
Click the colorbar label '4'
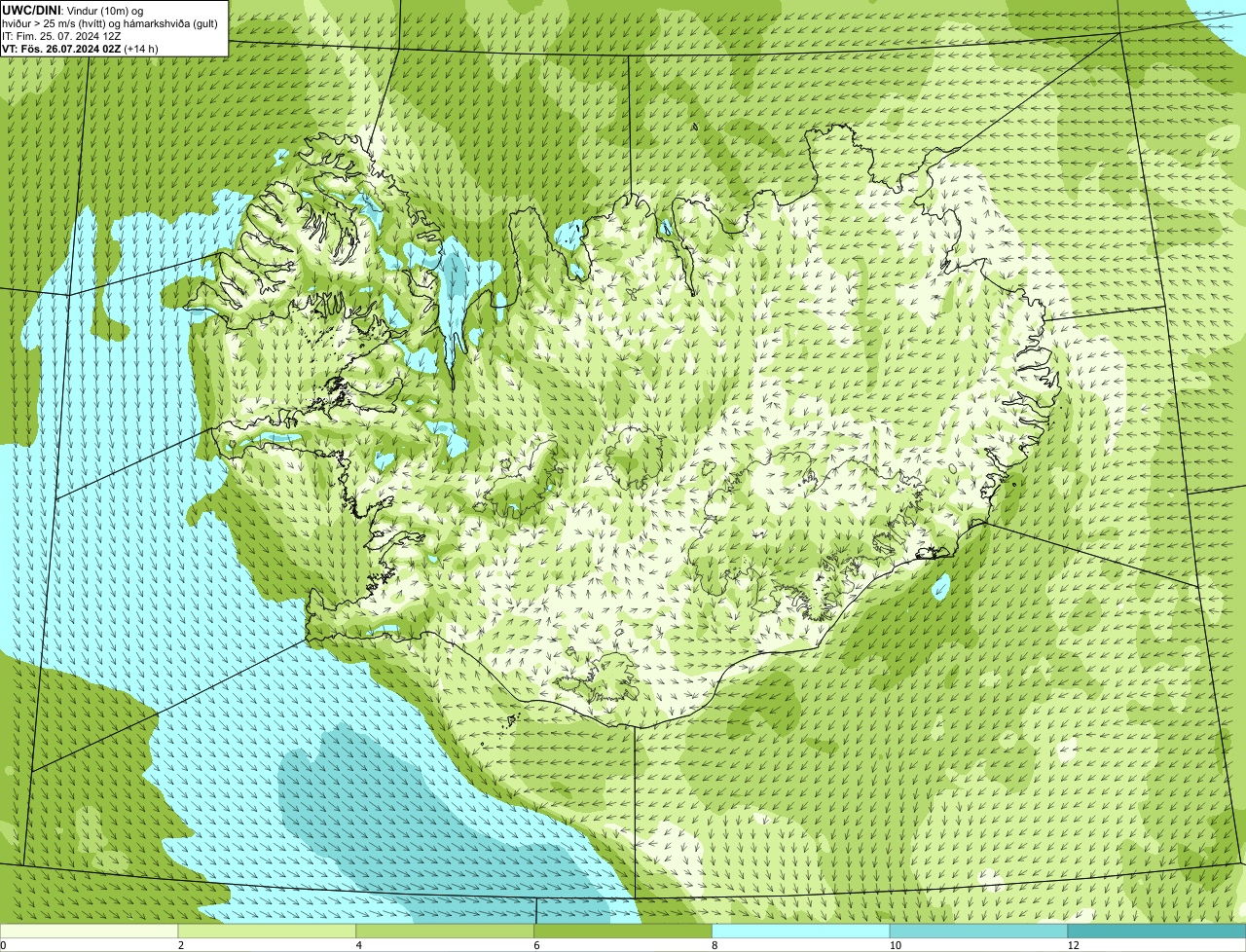point(358,945)
